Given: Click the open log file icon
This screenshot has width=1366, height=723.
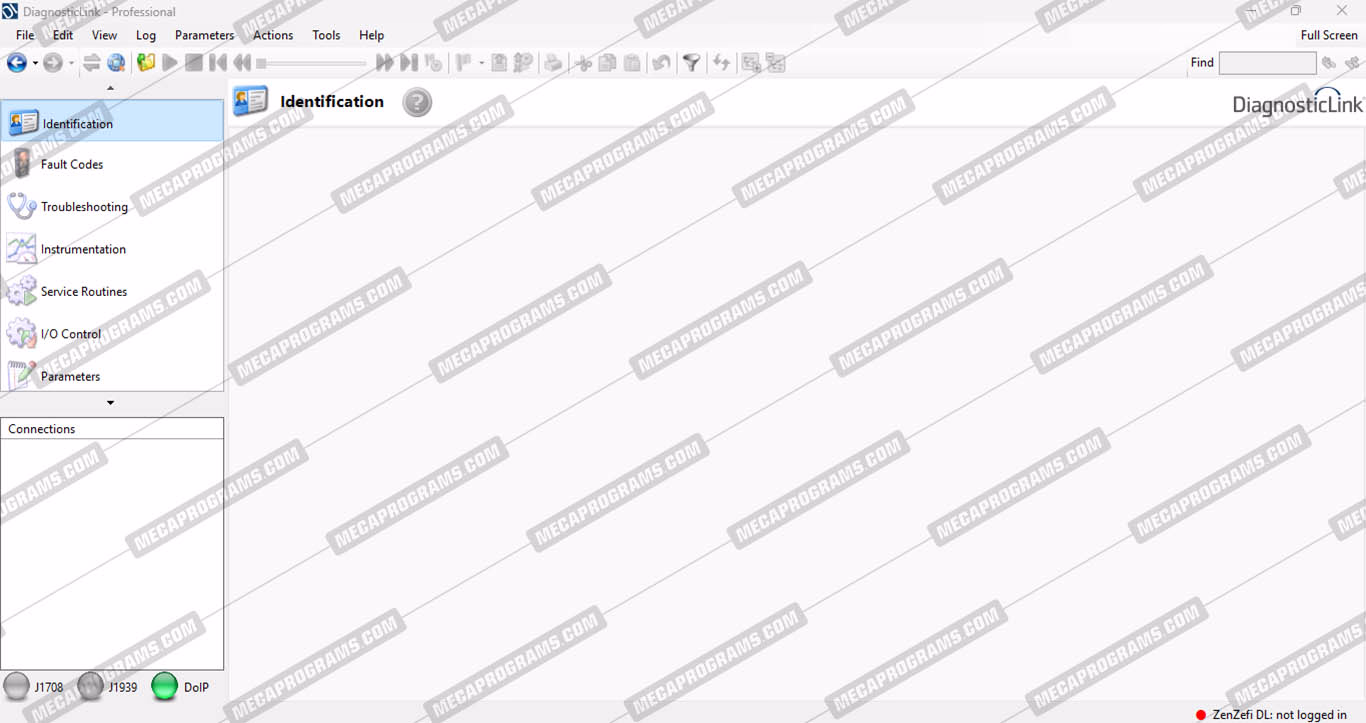Looking at the screenshot, I should tap(146, 63).
